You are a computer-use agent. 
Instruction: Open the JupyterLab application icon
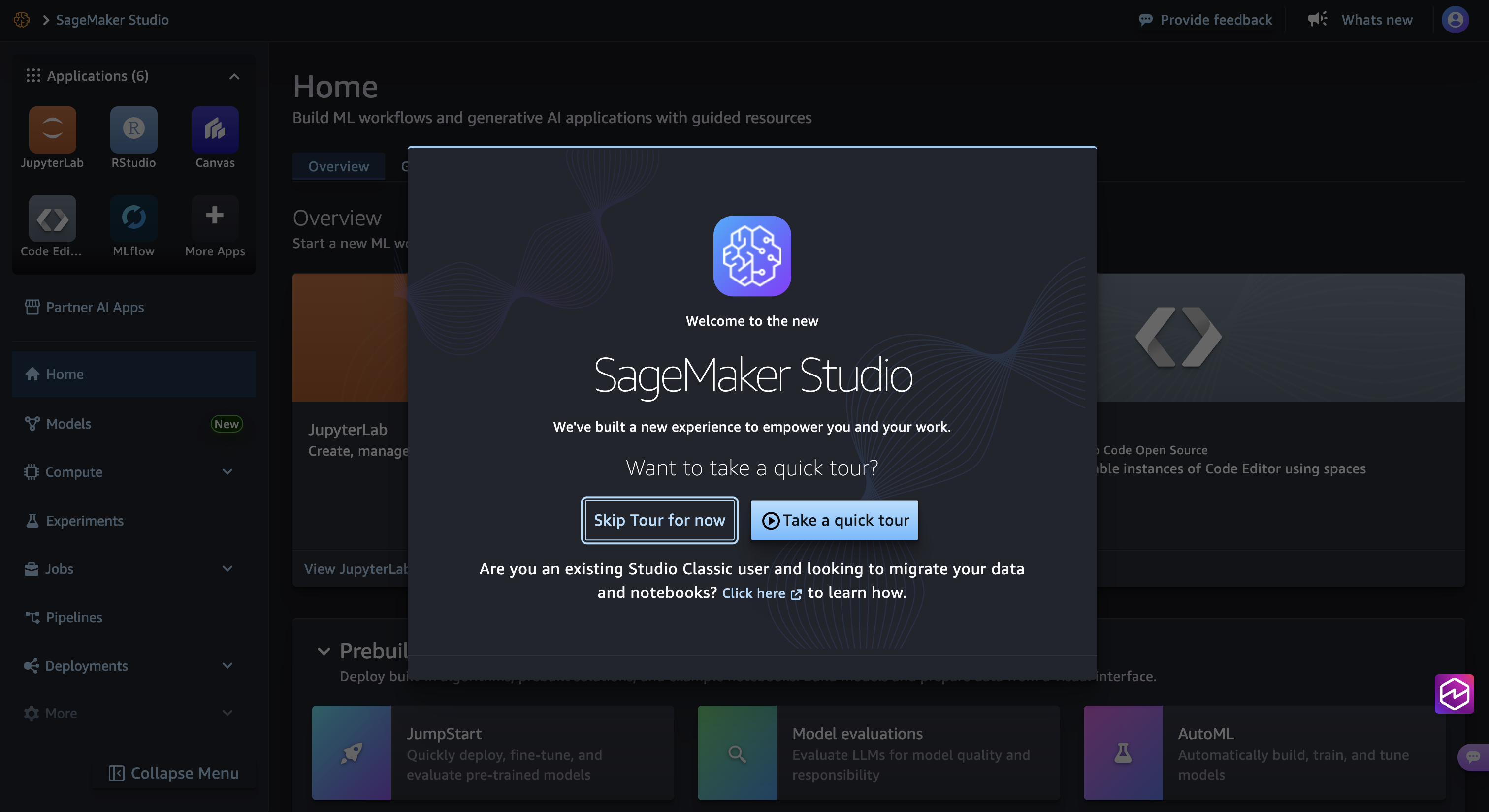tap(52, 130)
